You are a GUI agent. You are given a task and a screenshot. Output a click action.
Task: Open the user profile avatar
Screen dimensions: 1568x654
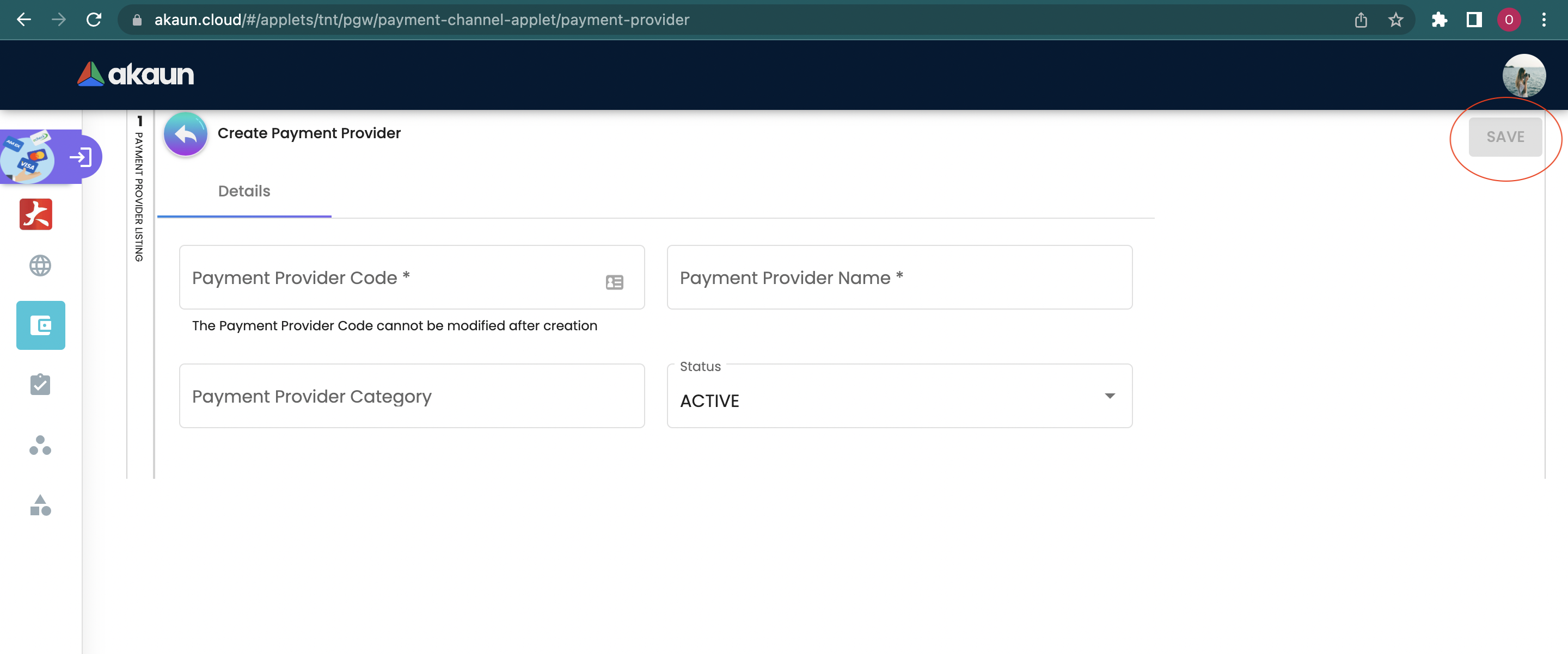tap(1523, 76)
